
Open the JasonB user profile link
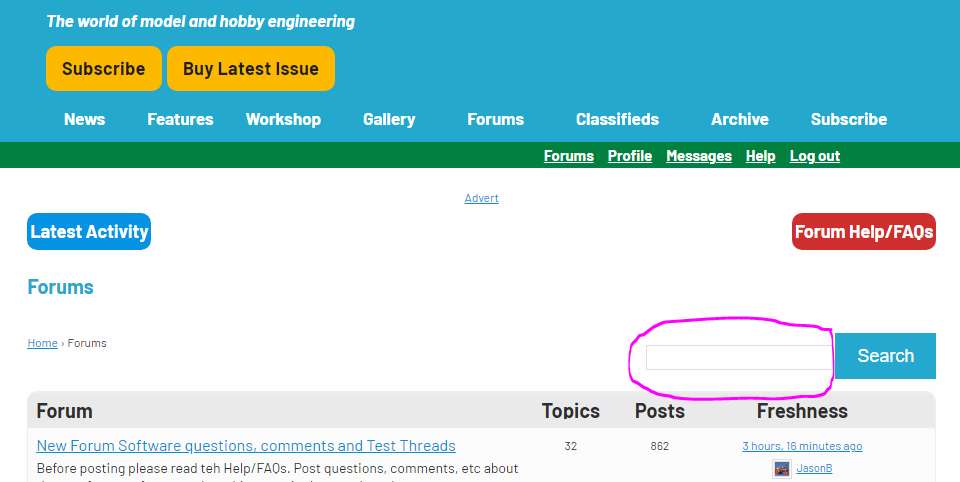coord(814,469)
